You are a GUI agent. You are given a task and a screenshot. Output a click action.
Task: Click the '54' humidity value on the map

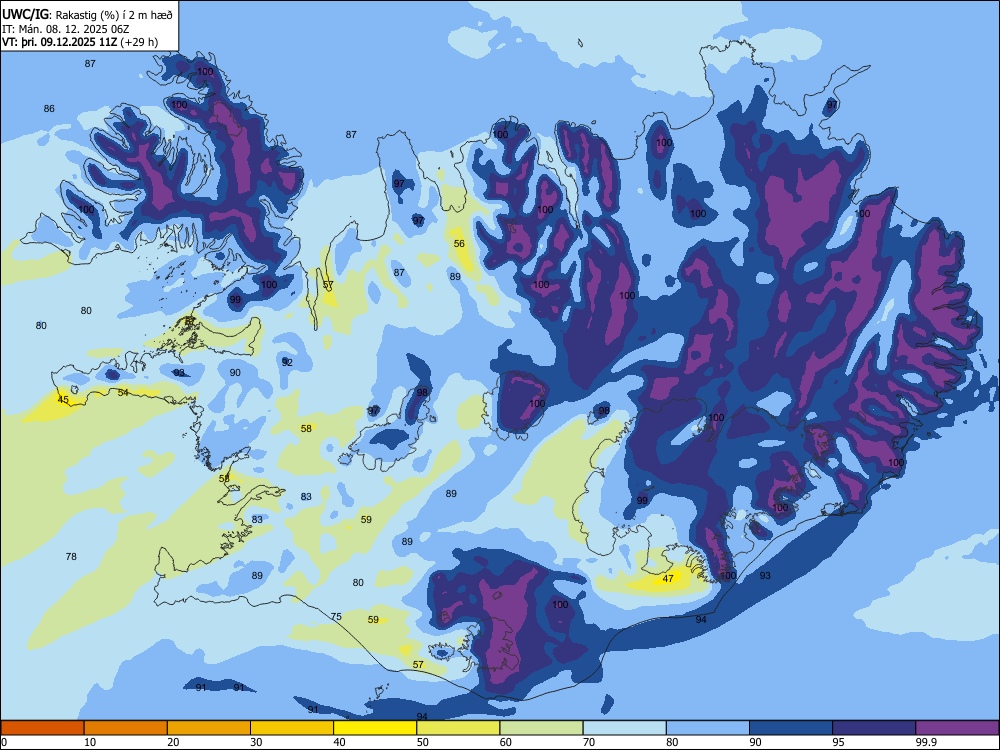[123, 392]
